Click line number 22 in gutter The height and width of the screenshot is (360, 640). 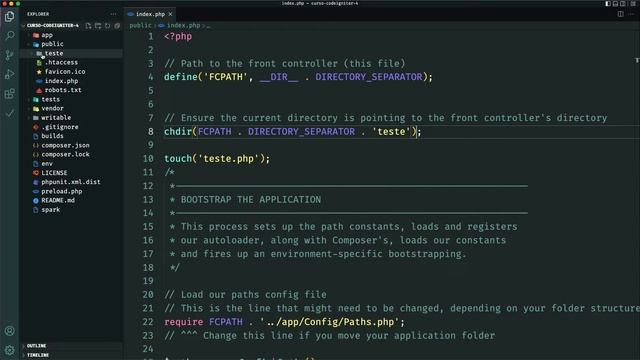pos(148,322)
